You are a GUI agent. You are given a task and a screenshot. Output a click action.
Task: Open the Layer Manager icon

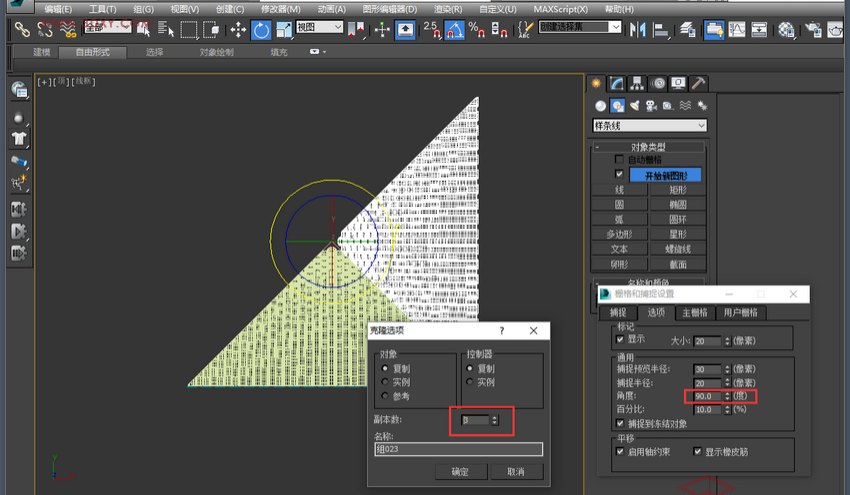(687, 29)
